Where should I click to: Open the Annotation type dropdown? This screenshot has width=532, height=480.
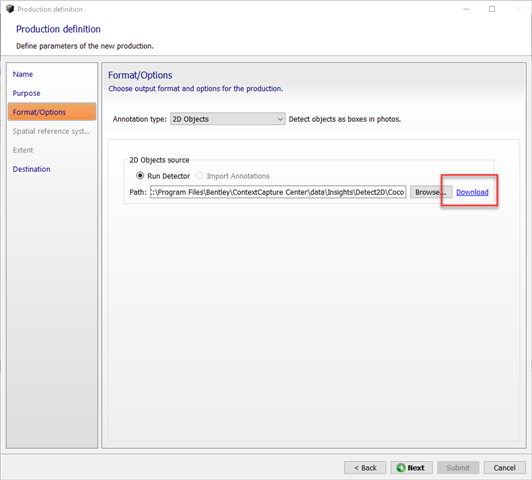pos(228,119)
